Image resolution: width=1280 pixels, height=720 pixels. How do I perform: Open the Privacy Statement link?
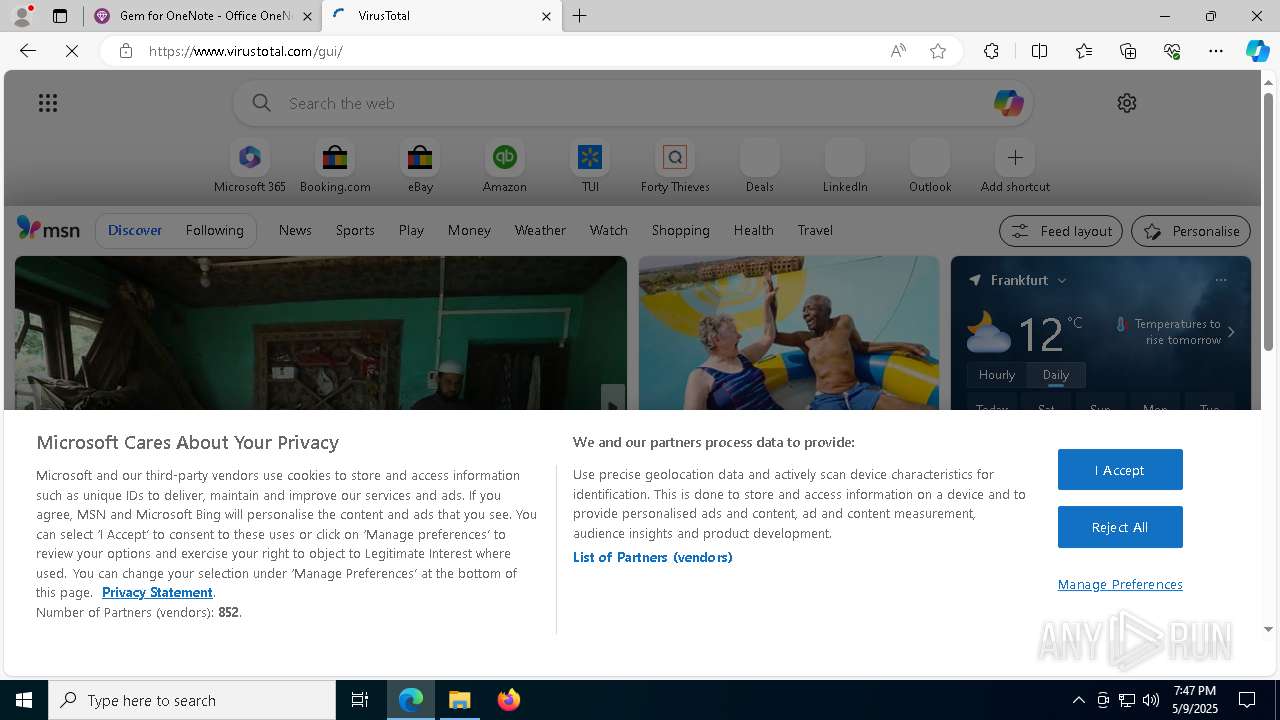coord(157,592)
